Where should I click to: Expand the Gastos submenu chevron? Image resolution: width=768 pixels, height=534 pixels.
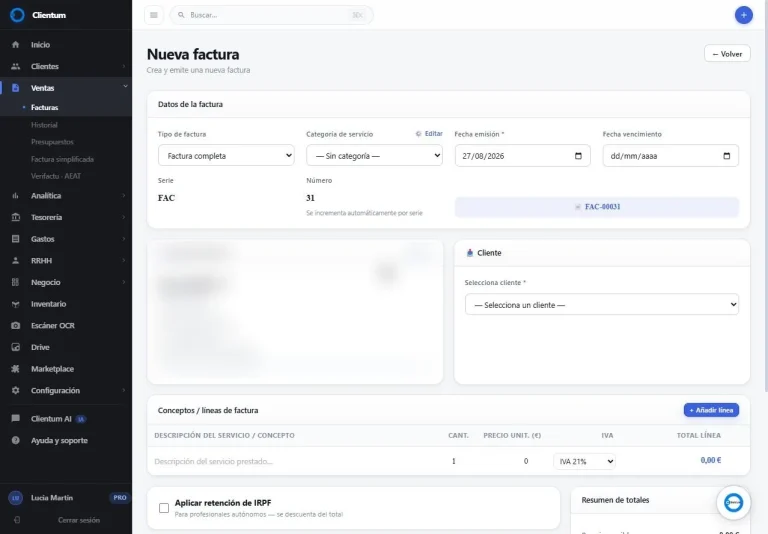pyautogui.click(x=123, y=239)
